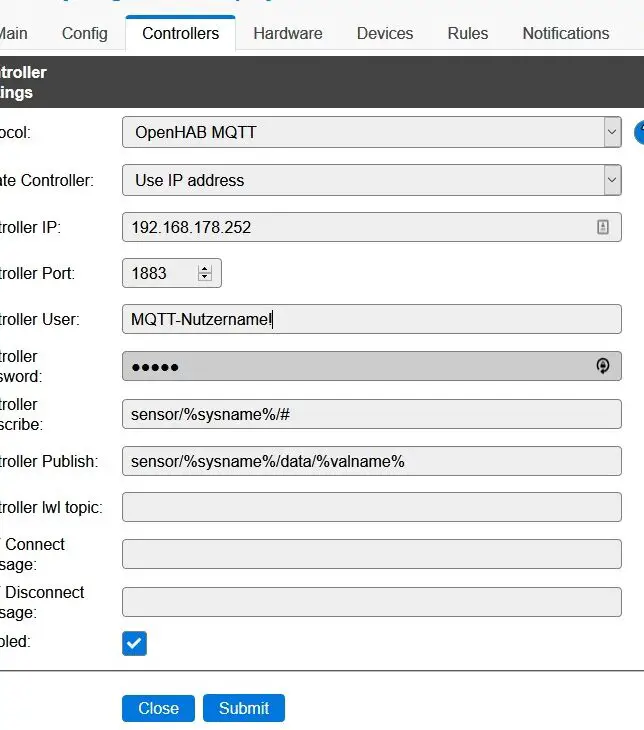
Task: Edit the Controller Publish topic field
Action: 372,461
